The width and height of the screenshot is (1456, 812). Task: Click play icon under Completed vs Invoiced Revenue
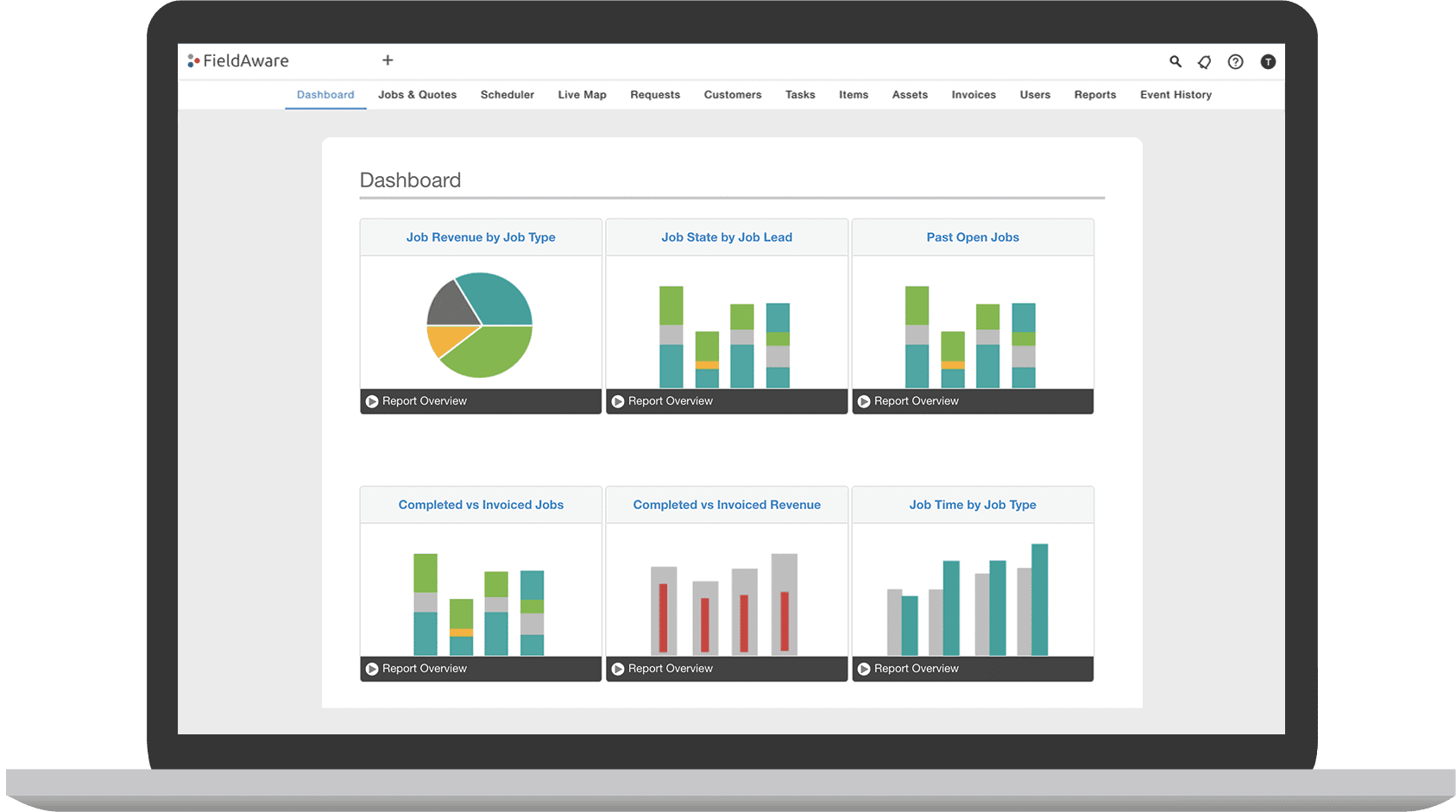[x=618, y=669]
